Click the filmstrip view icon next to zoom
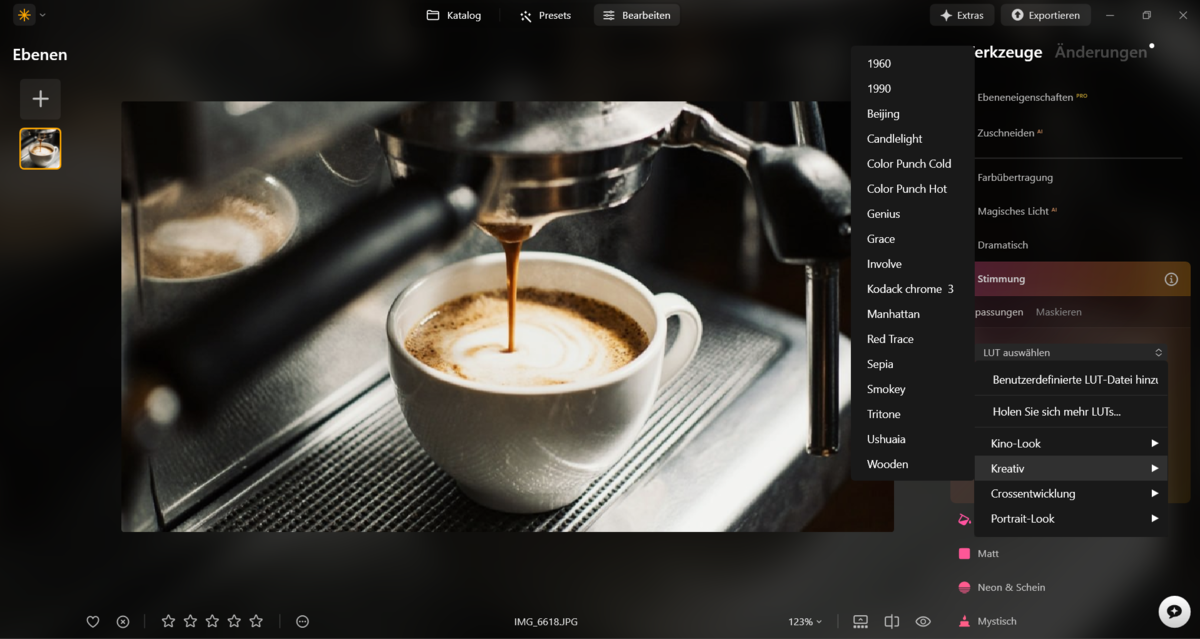 coord(860,621)
